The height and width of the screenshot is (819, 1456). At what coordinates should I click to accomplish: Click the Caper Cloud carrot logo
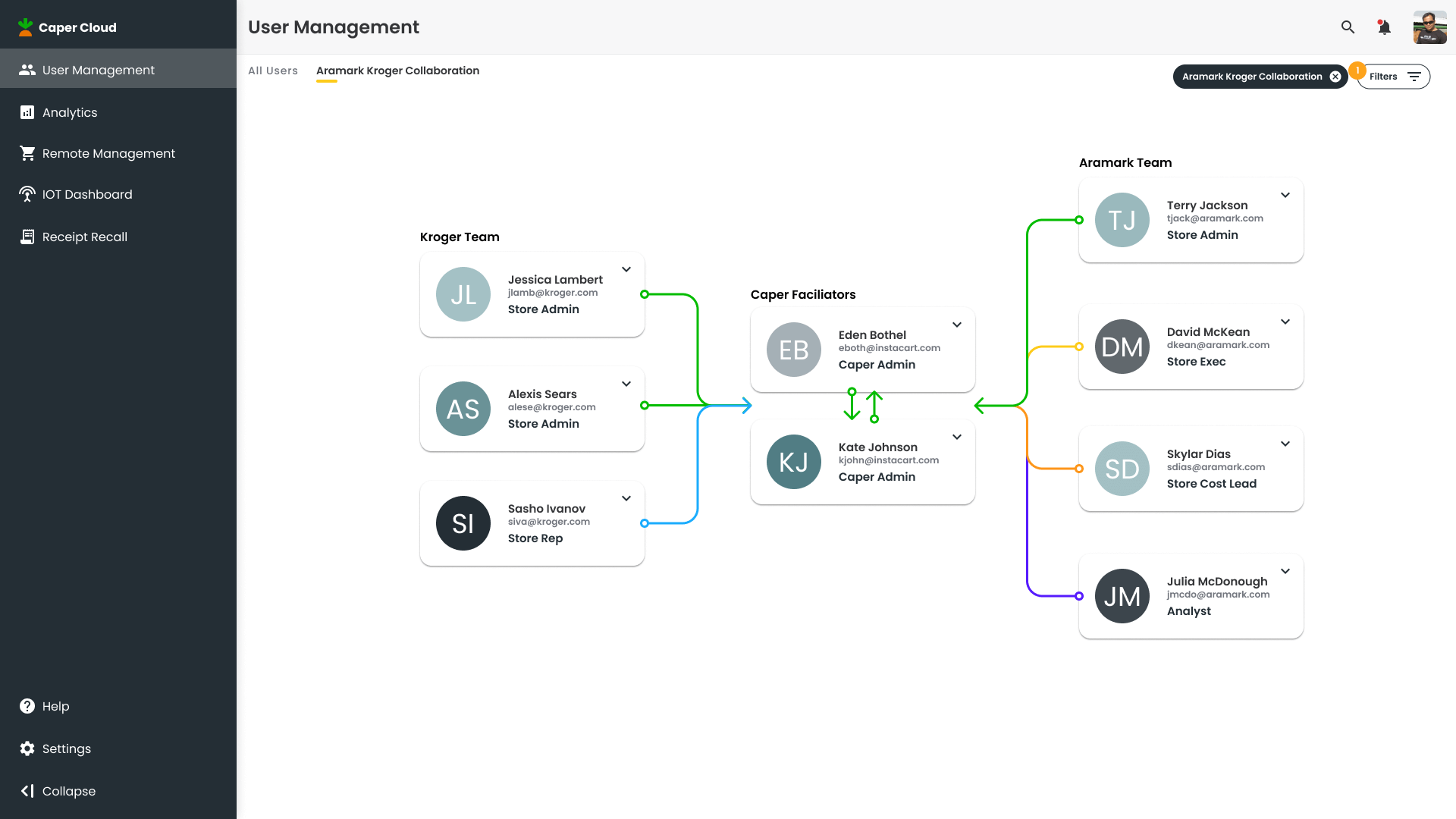tap(26, 27)
